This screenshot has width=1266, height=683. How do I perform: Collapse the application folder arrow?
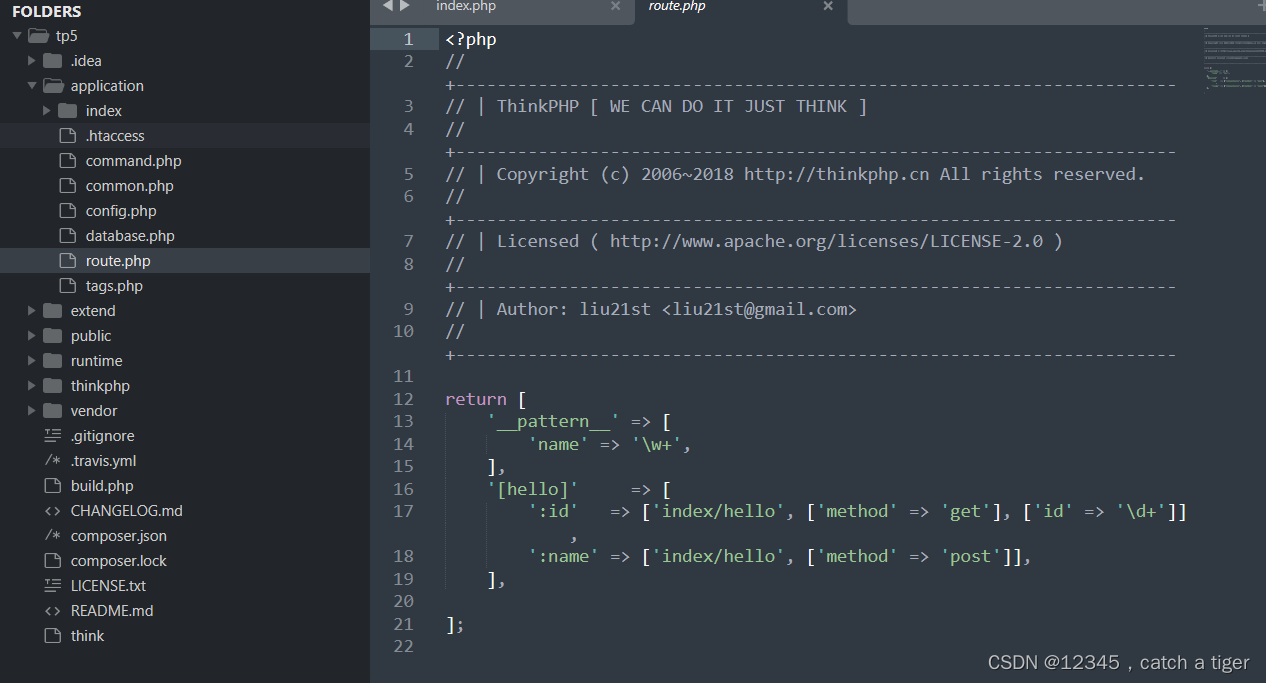click(32, 86)
